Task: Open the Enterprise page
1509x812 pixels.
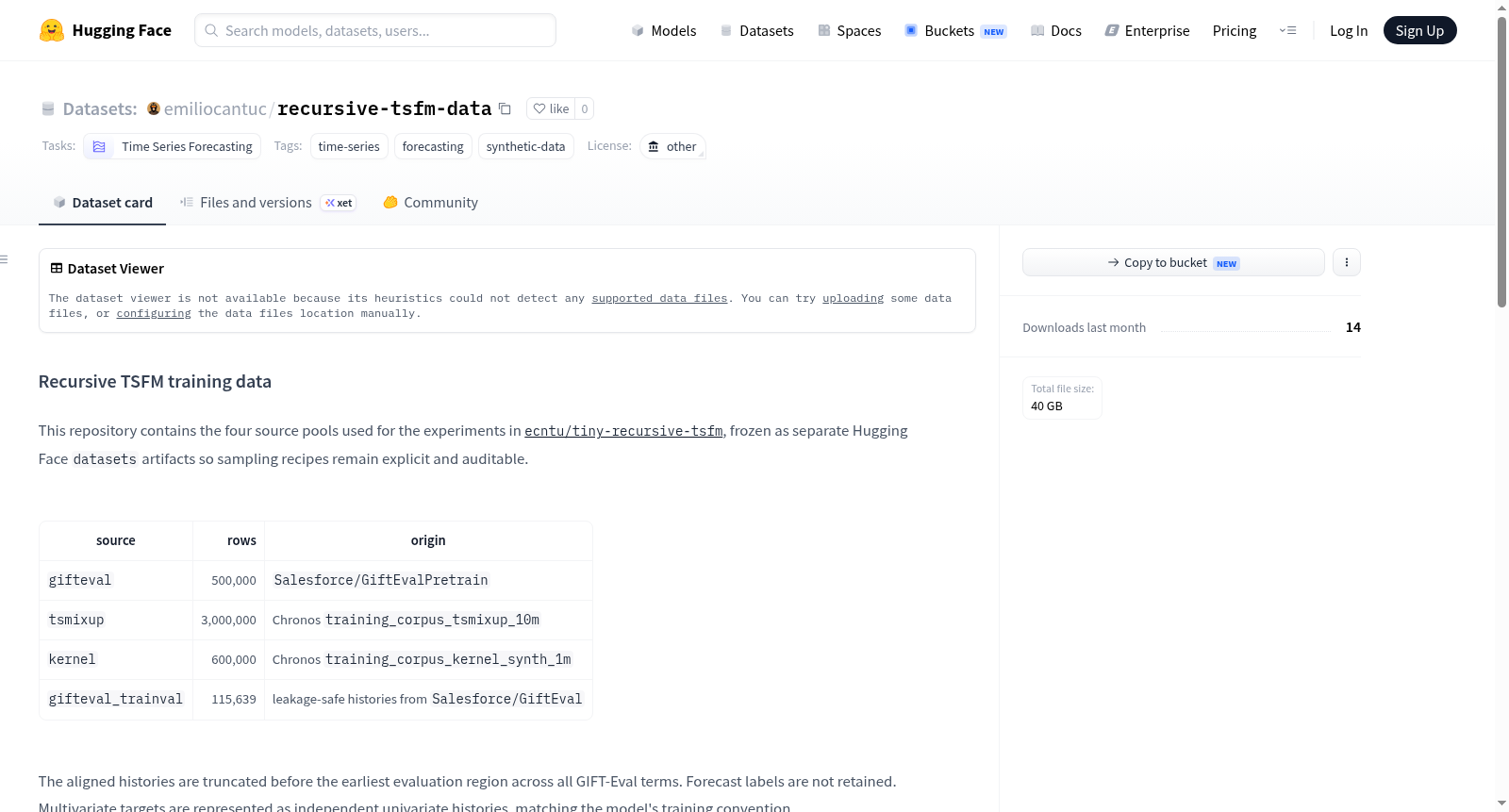Action: 1147,30
